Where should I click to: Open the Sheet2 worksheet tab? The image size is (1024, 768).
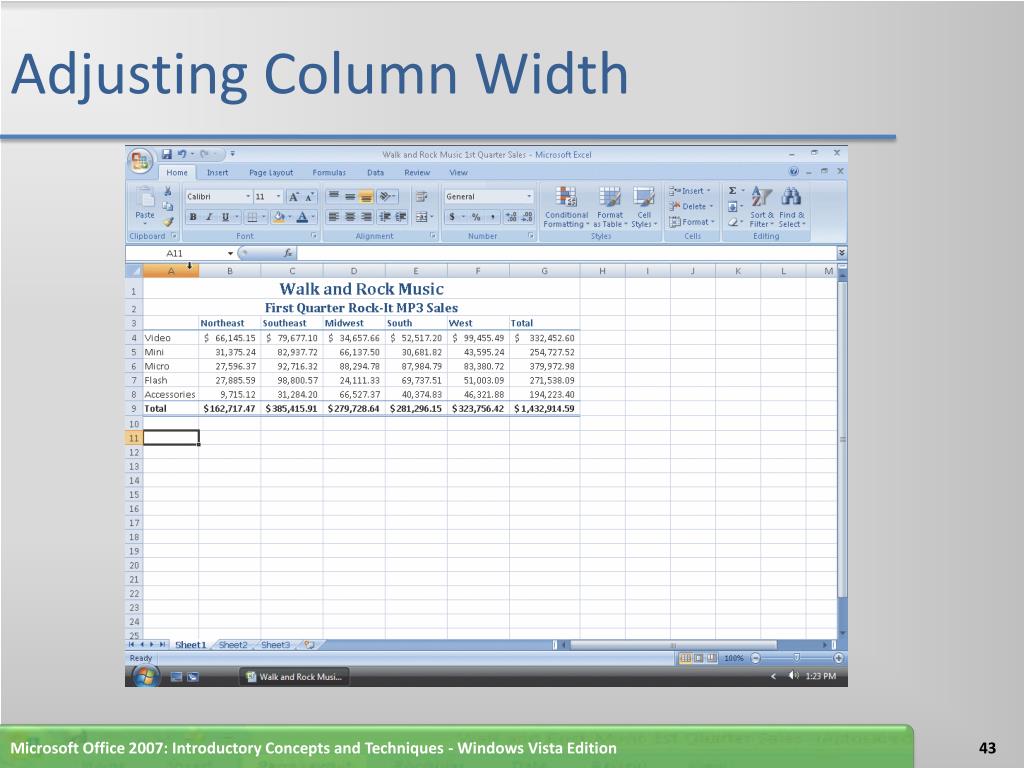pyautogui.click(x=233, y=645)
